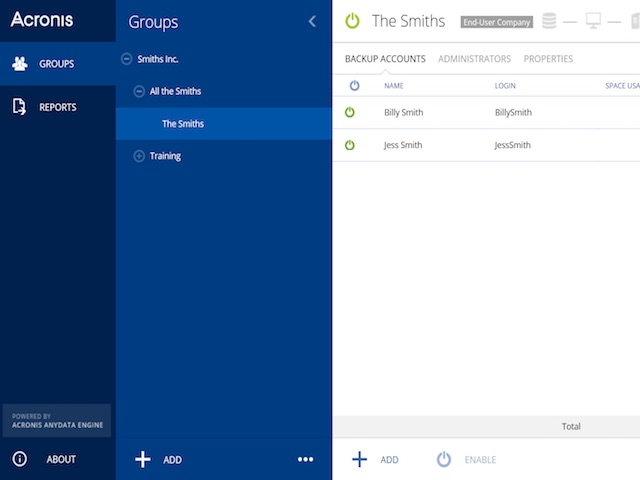
Task: Switch to Properties tab
Action: pyautogui.click(x=548, y=59)
